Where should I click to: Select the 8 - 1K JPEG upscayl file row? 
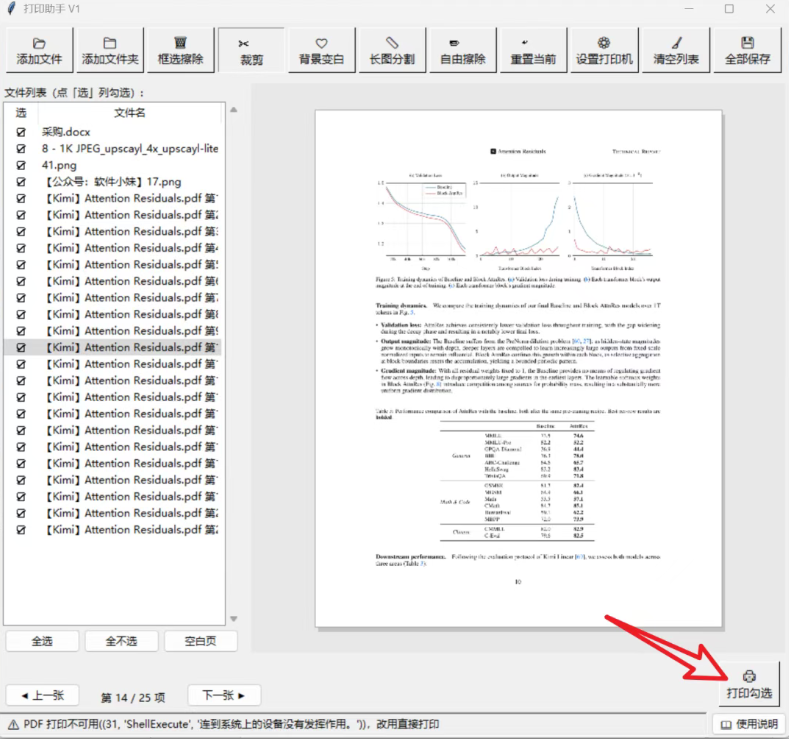coord(113,148)
